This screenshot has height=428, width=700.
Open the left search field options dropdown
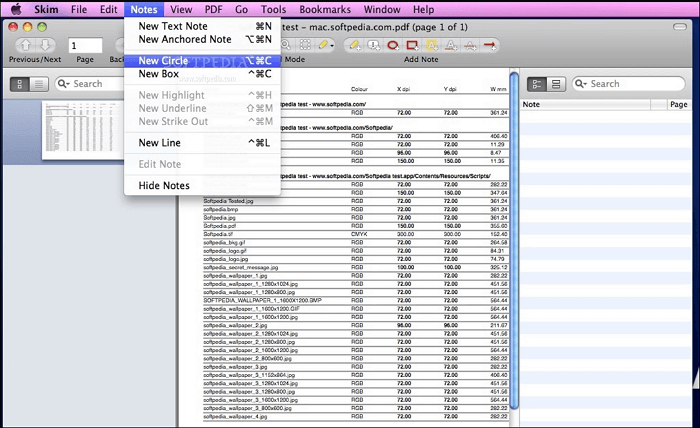click(x=65, y=84)
